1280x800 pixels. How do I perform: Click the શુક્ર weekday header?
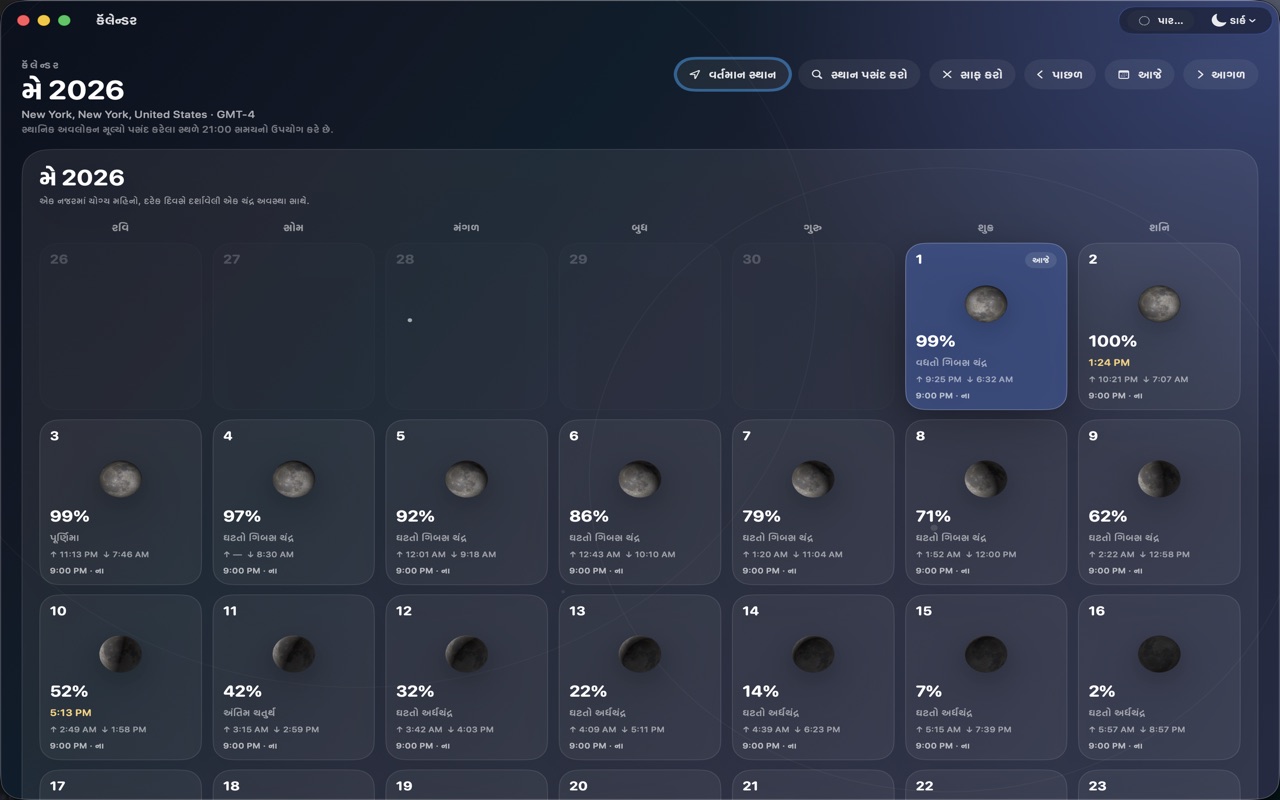point(986,228)
